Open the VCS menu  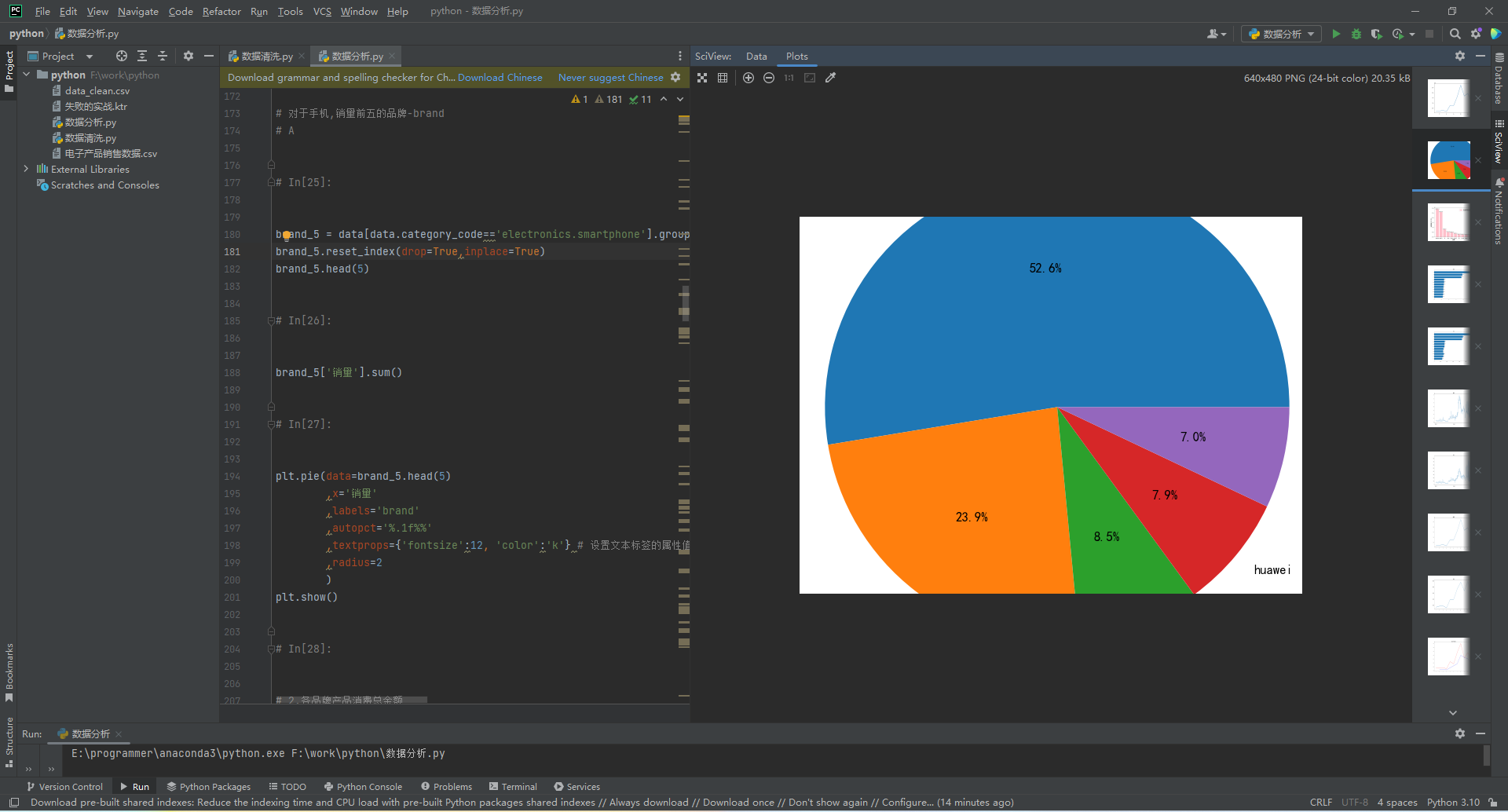pos(322,11)
